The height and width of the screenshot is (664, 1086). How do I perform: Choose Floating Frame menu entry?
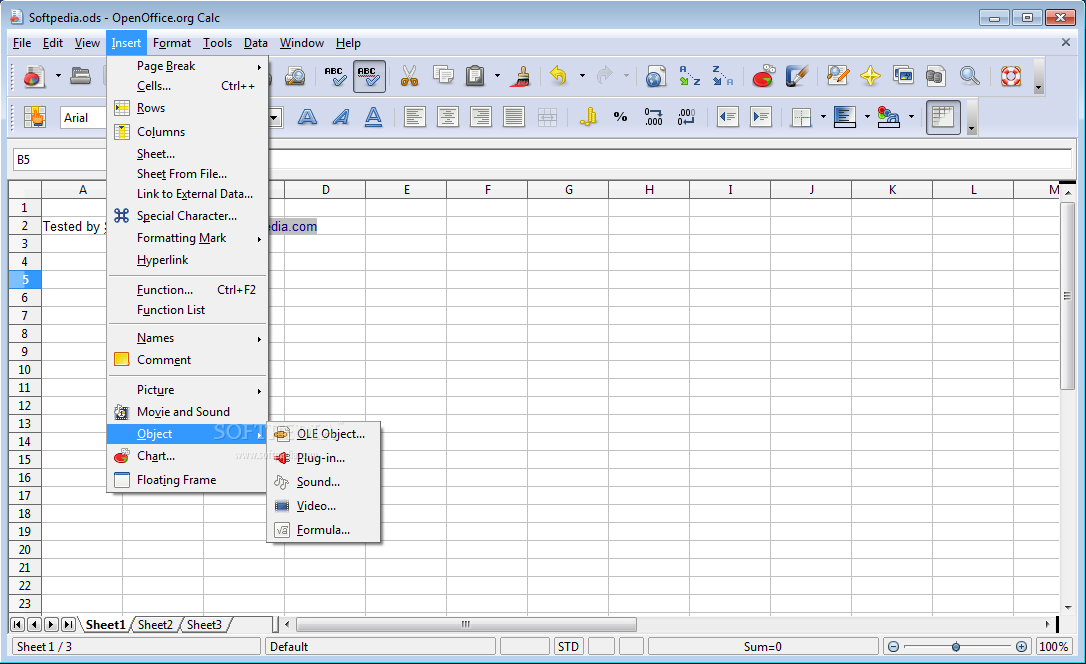[x=187, y=480]
